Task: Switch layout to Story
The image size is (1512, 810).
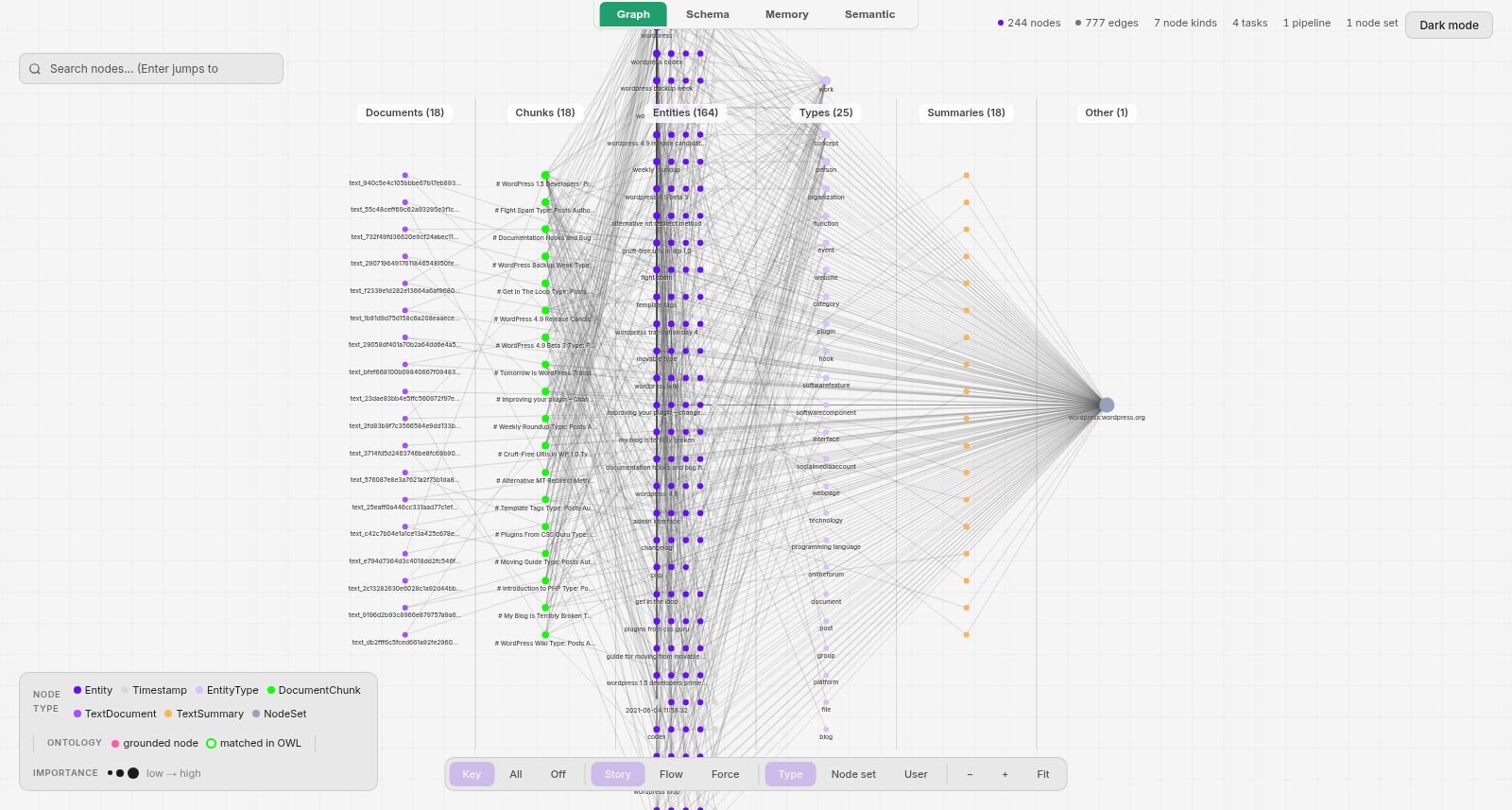Action: pyautogui.click(x=618, y=774)
